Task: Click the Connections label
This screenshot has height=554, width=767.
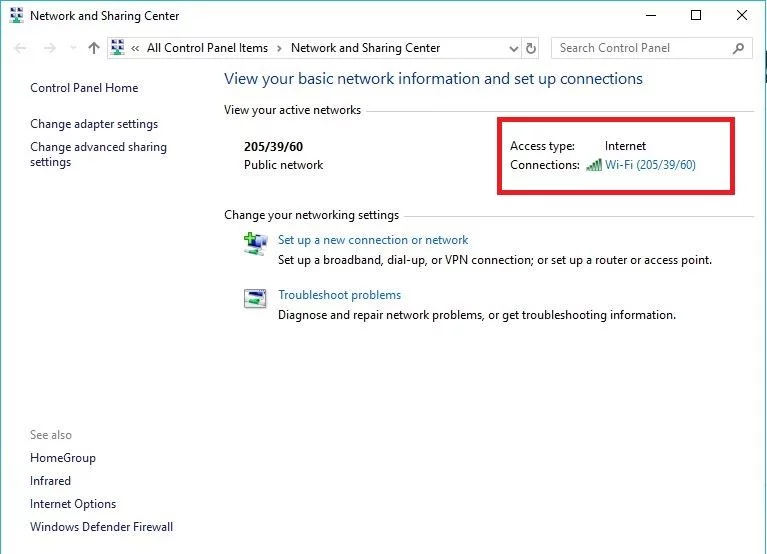Action: [x=545, y=165]
